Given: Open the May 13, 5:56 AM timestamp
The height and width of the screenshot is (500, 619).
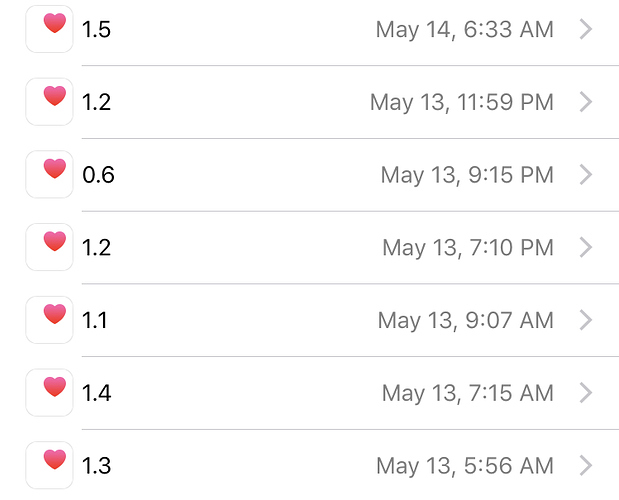Looking at the screenshot, I should pos(465,466).
